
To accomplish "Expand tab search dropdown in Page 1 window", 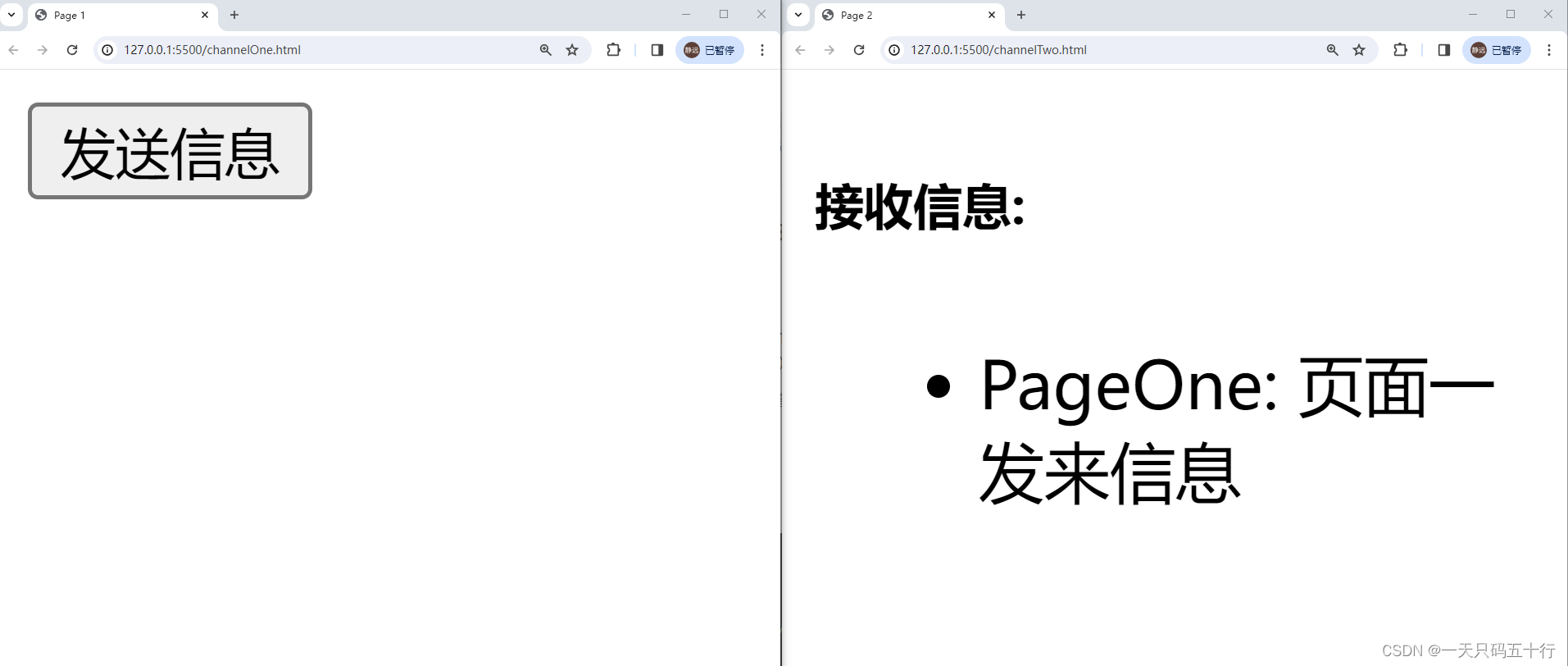I will point(11,15).
